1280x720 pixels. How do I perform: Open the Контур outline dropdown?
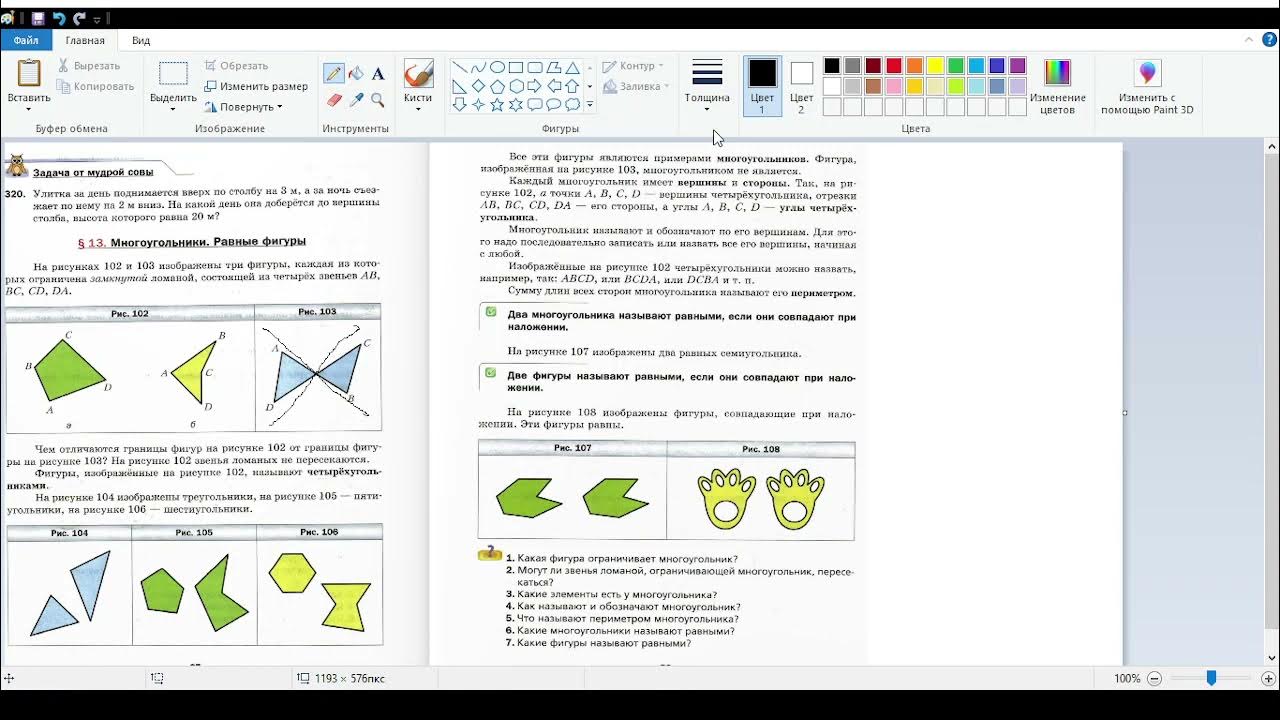click(634, 66)
